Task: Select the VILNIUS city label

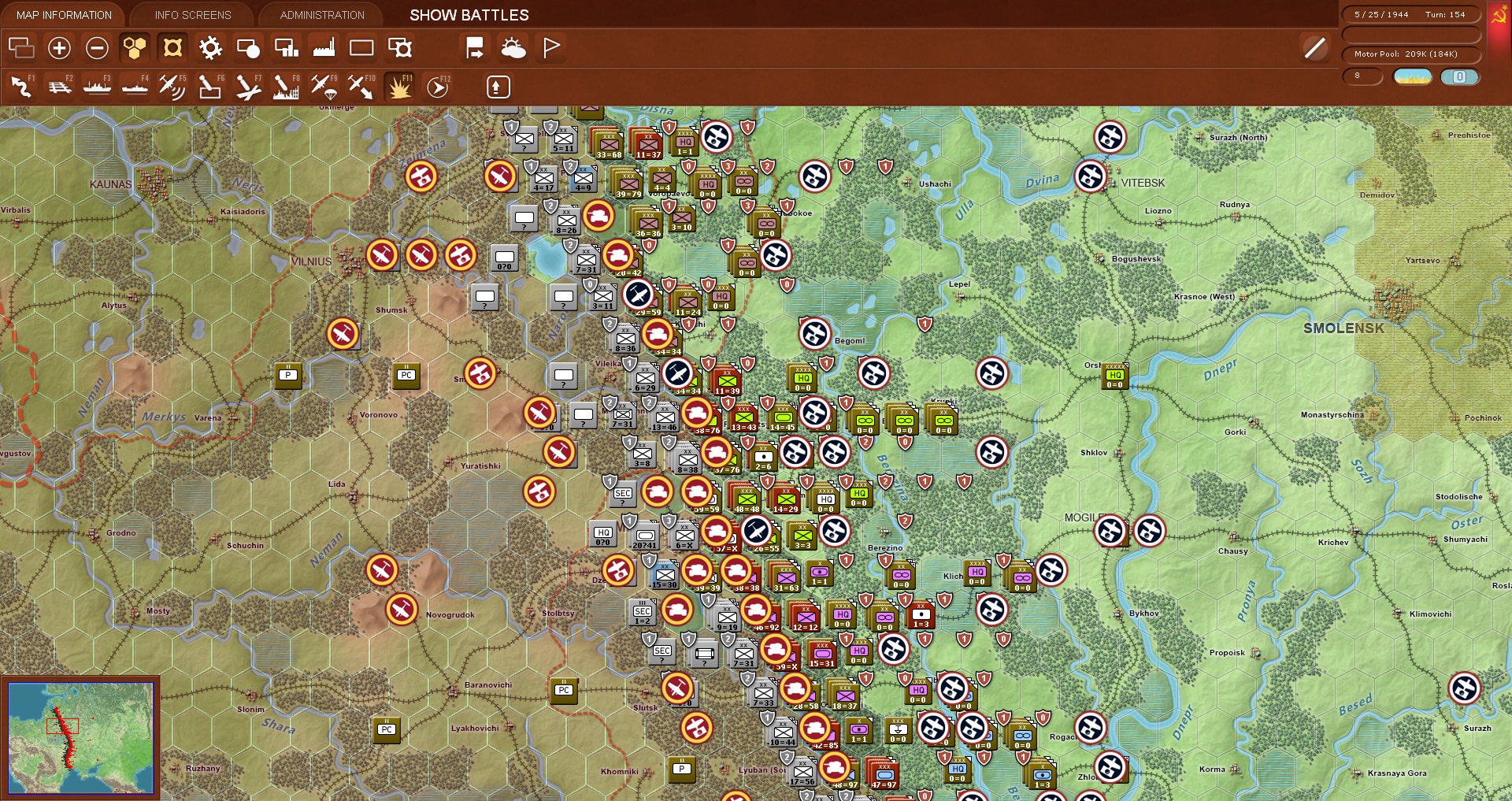Action: 311,261
